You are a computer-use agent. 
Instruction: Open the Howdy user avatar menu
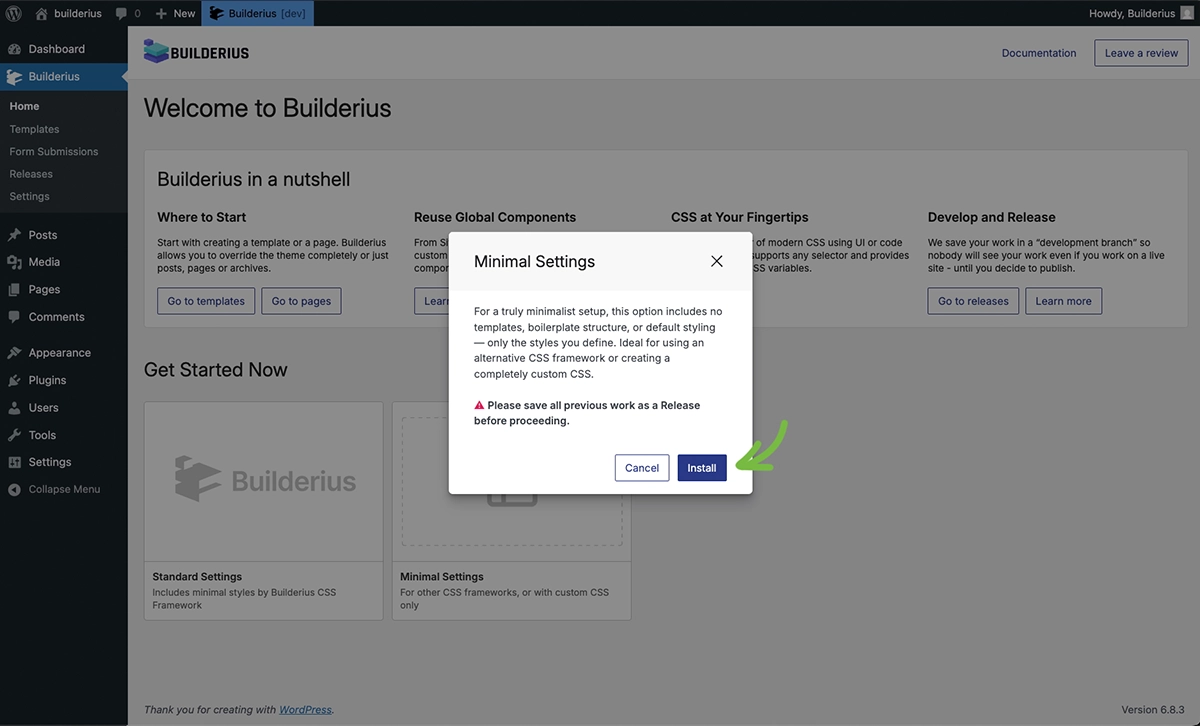(x=1185, y=13)
